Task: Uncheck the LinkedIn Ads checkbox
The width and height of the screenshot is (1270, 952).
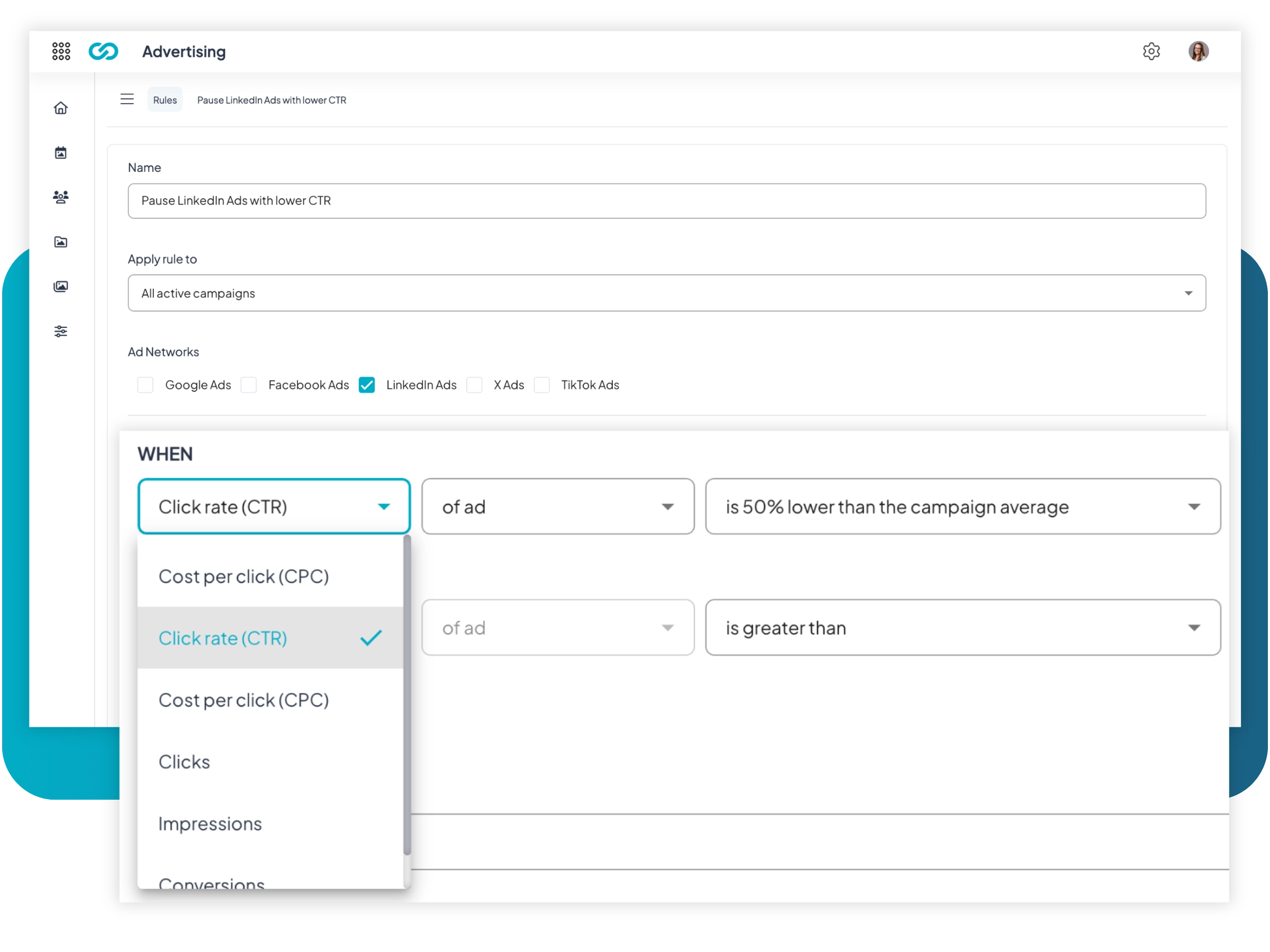Action: point(367,385)
